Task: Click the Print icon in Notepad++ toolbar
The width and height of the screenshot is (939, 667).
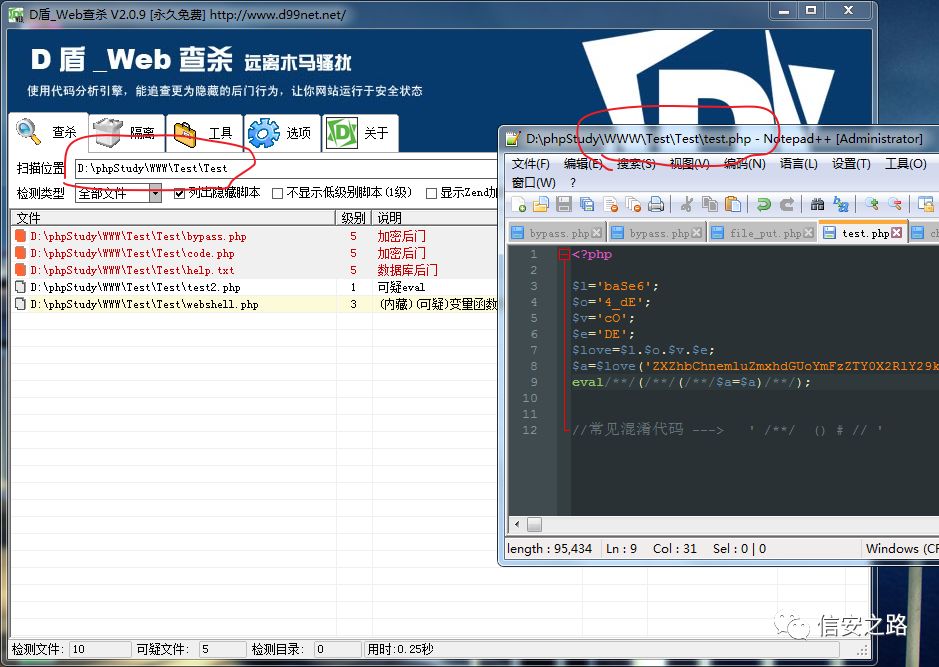Action: click(656, 205)
